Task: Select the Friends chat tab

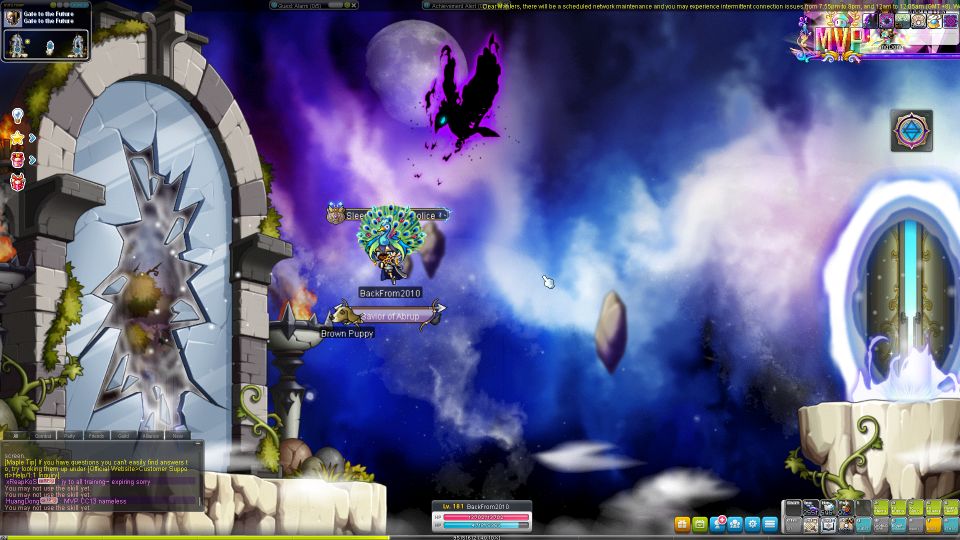Action: click(97, 436)
